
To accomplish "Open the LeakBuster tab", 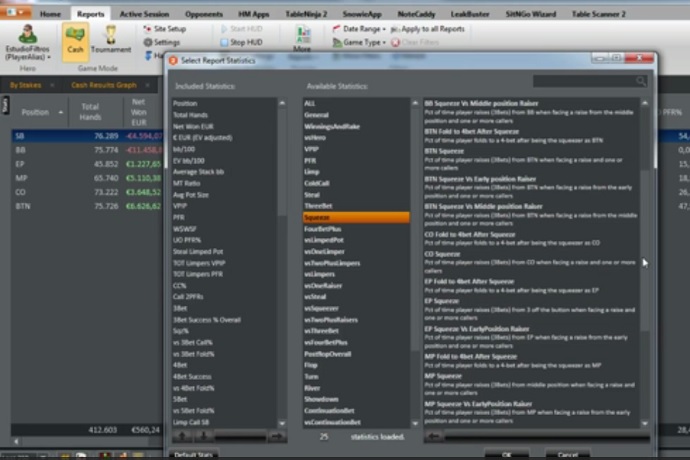I will pyautogui.click(x=470, y=14).
